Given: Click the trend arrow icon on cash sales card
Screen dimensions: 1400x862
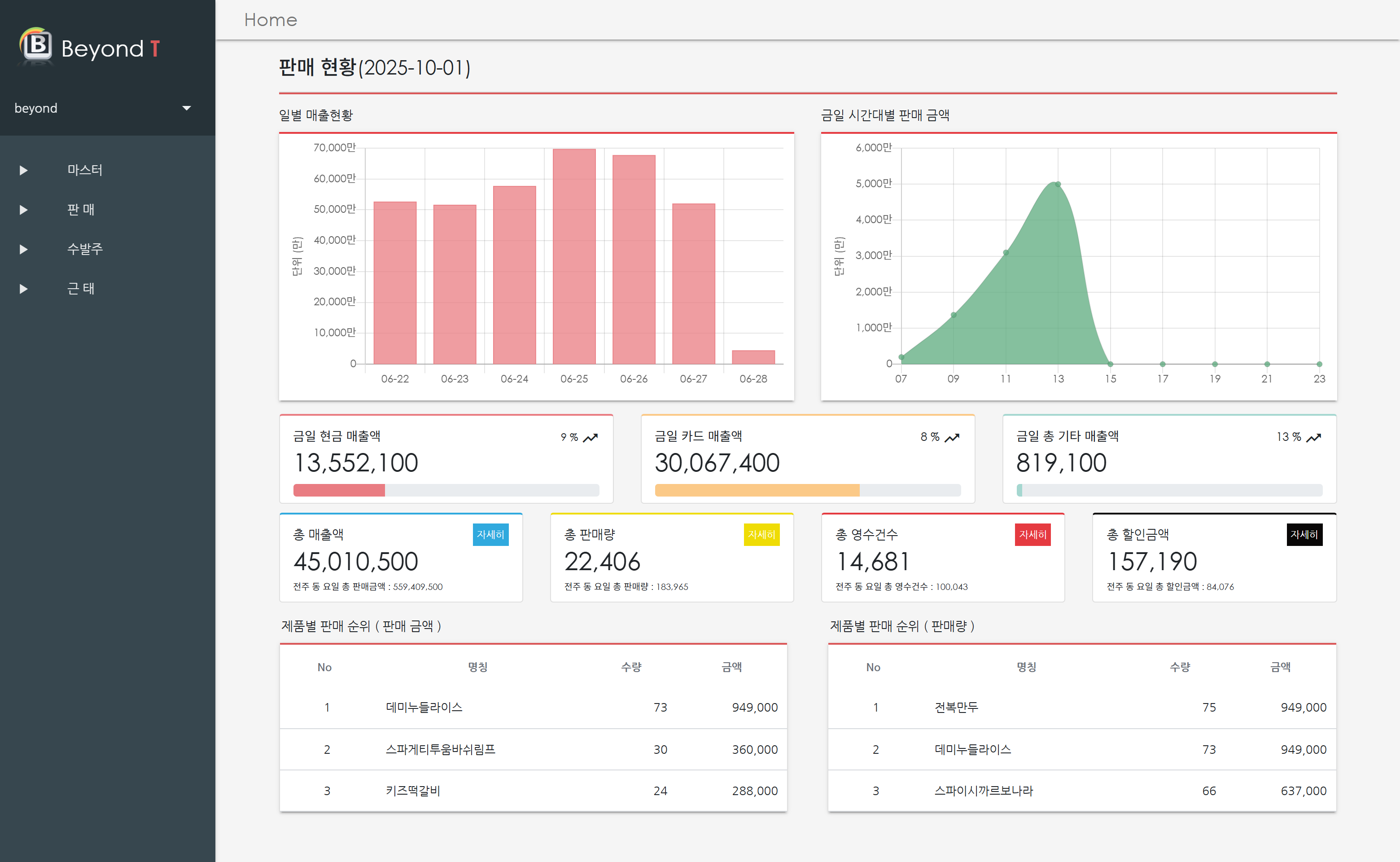Looking at the screenshot, I should [591, 437].
